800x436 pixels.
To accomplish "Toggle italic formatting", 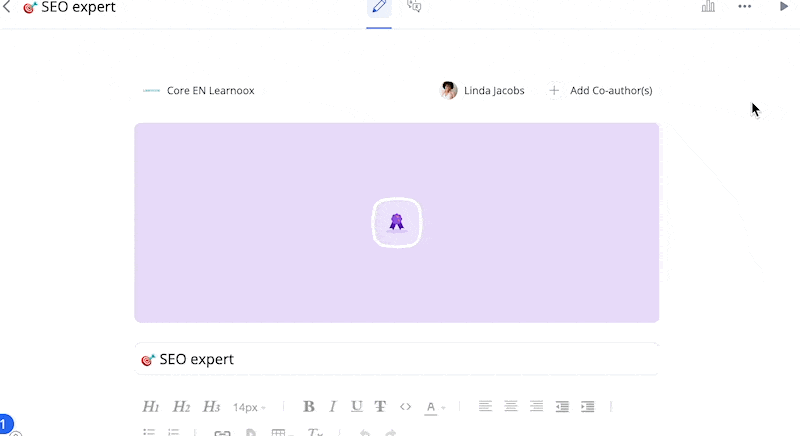I will 333,407.
